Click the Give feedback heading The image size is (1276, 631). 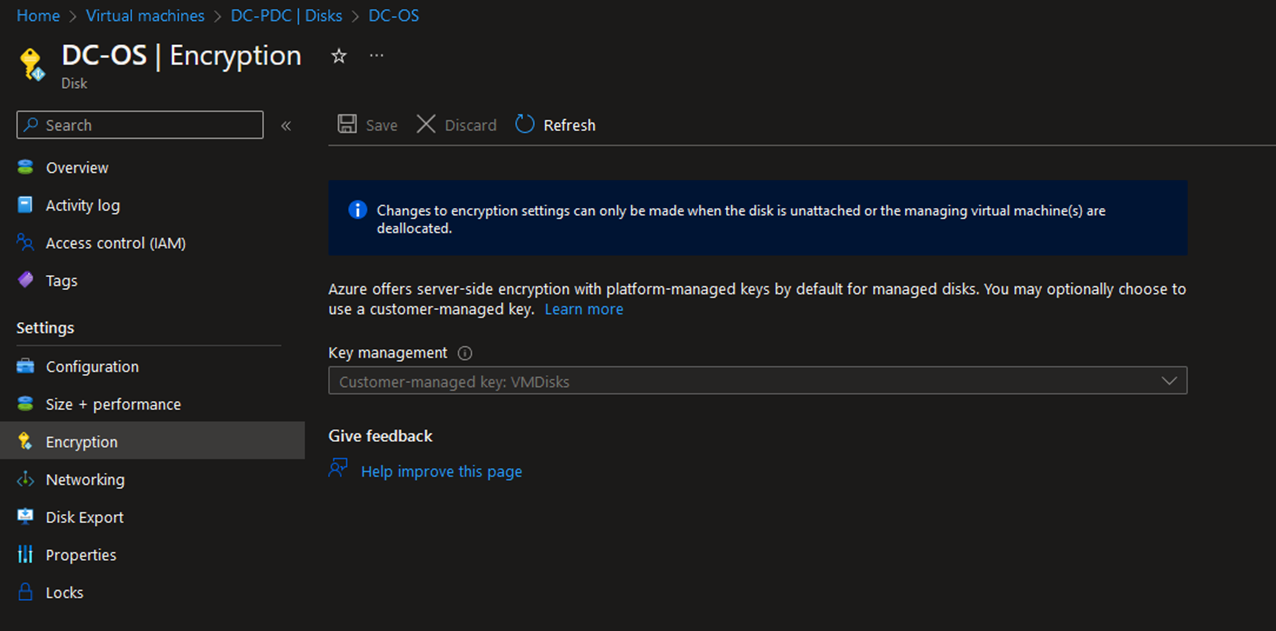380,436
